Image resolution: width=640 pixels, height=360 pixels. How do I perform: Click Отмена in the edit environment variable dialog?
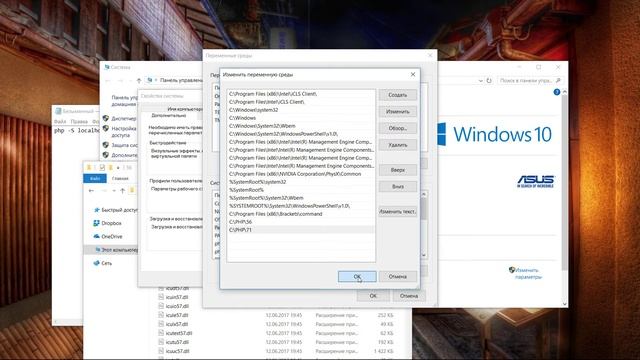tap(398, 276)
